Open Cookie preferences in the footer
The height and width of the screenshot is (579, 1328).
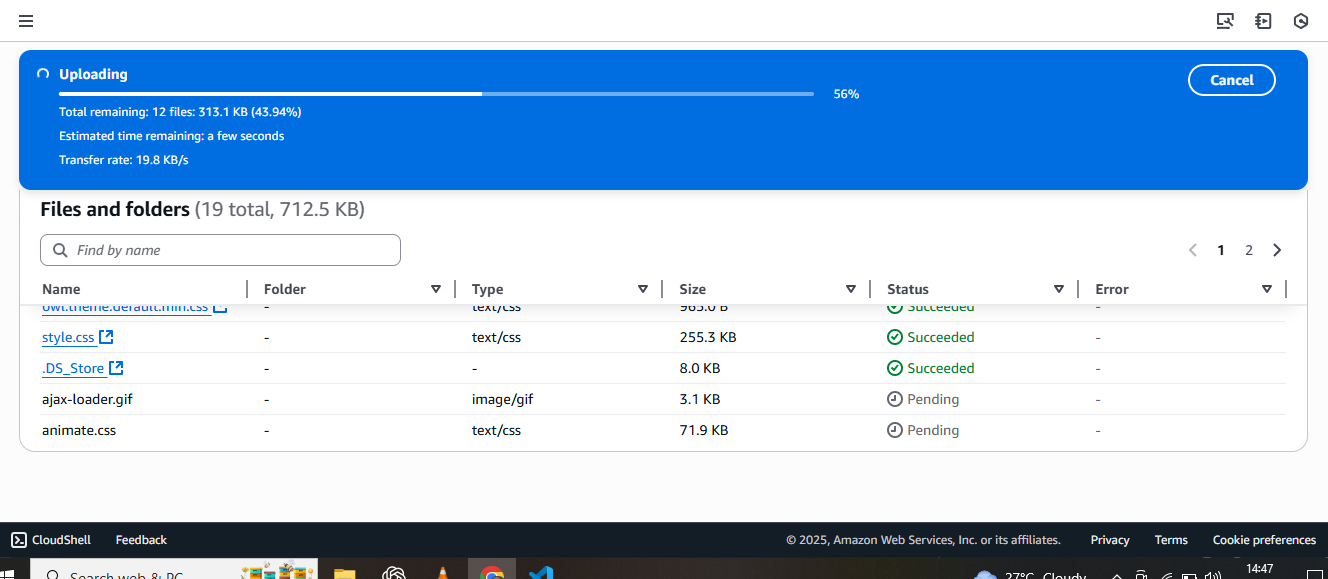point(1264,540)
